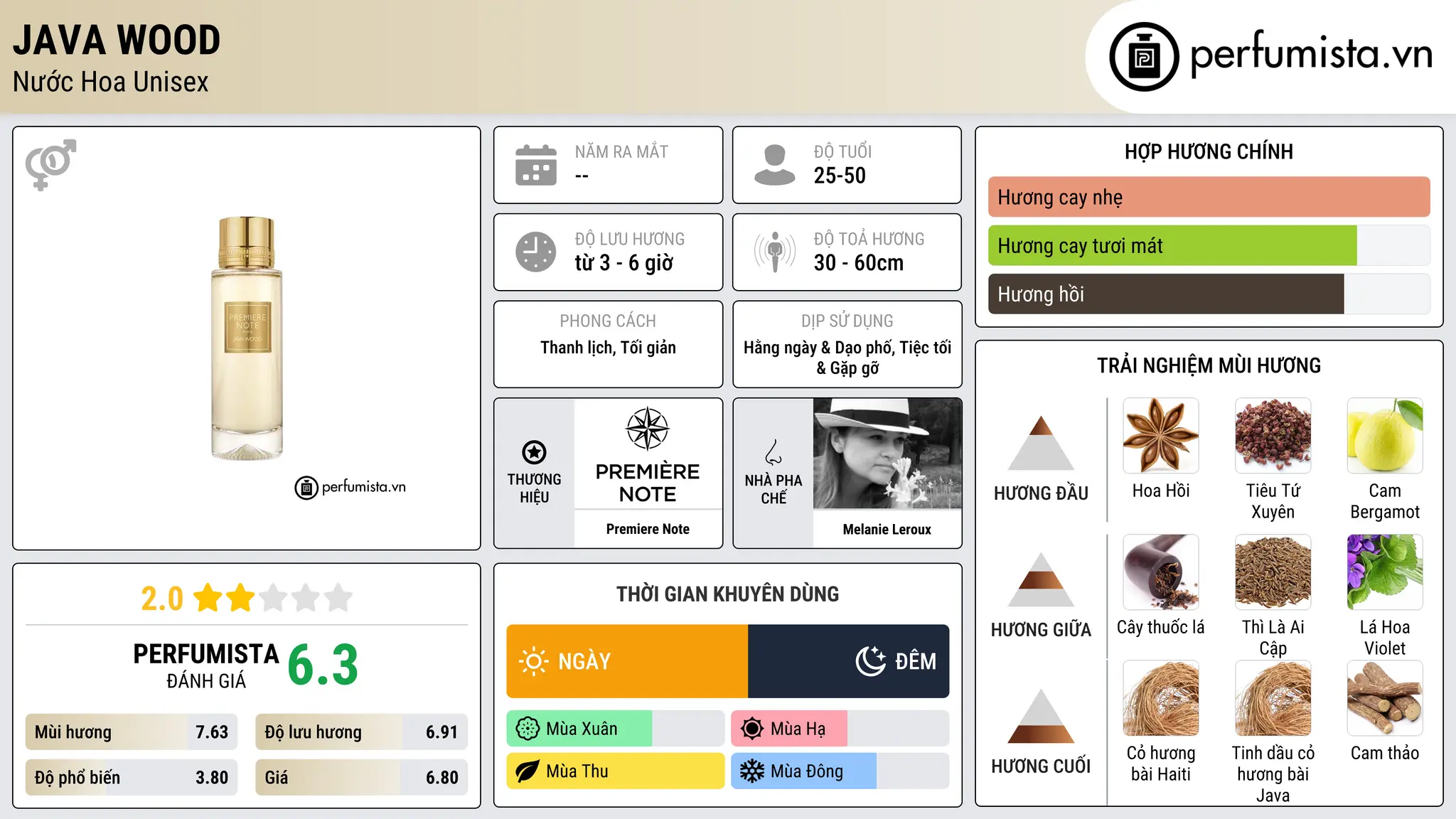Click the Độ phổ biến 3.80 score bar
The height and width of the screenshot is (819, 1456).
tap(132, 778)
